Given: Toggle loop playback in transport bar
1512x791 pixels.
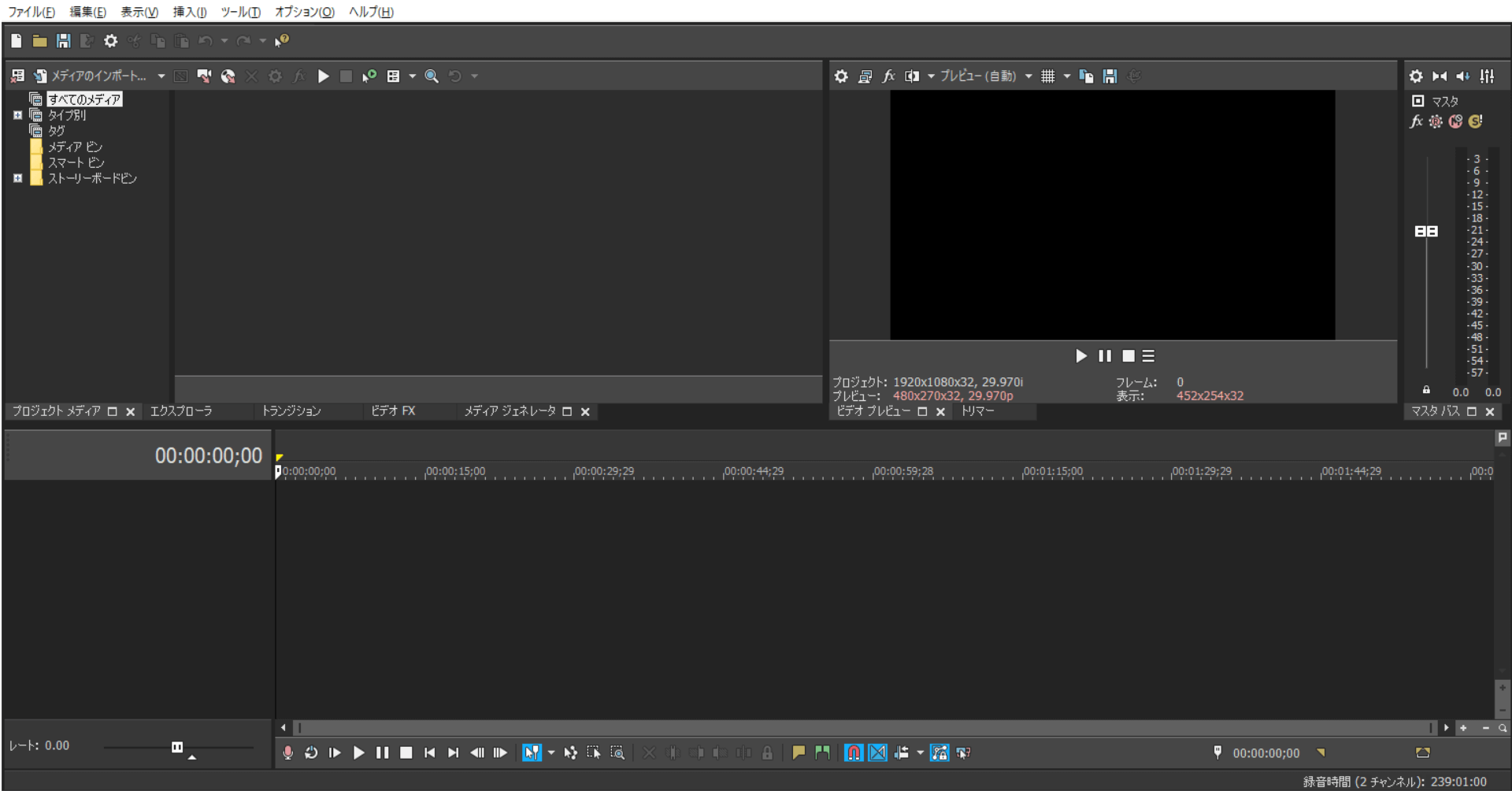Looking at the screenshot, I should click(311, 753).
